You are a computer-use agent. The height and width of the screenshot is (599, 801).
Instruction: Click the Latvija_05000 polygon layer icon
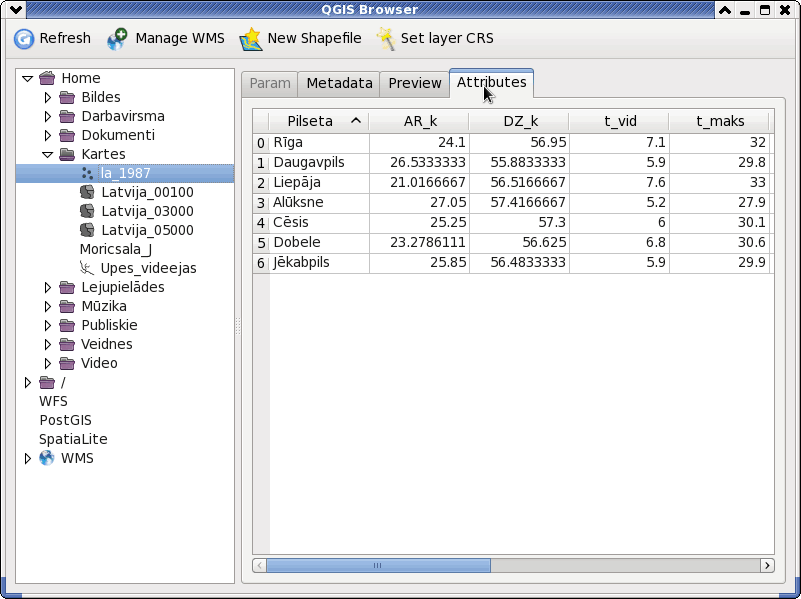[87, 230]
